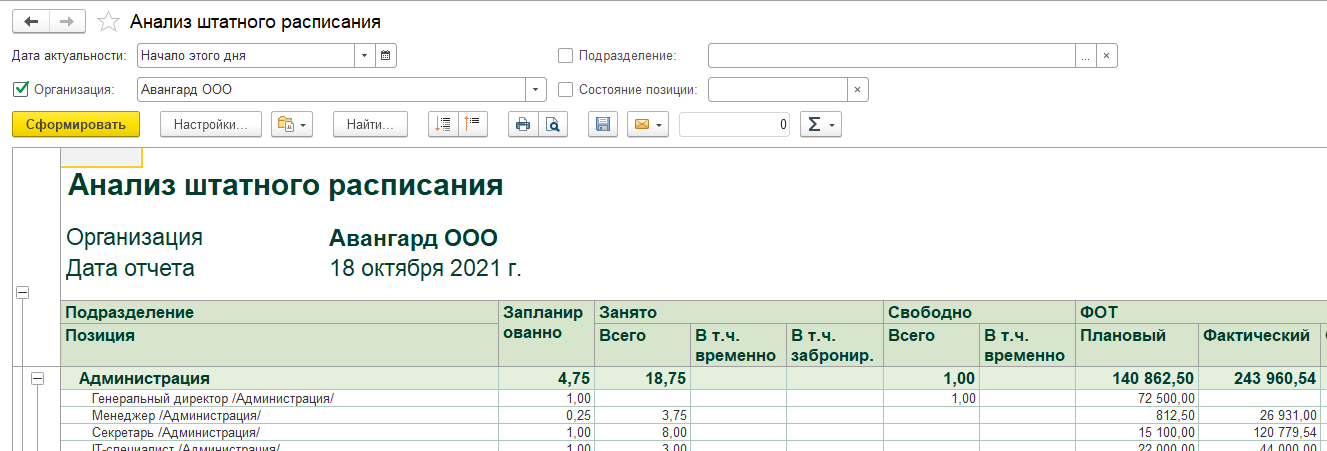Click the print icon in toolbar
The height and width of the screenshot is (451, 1327).
522,125
